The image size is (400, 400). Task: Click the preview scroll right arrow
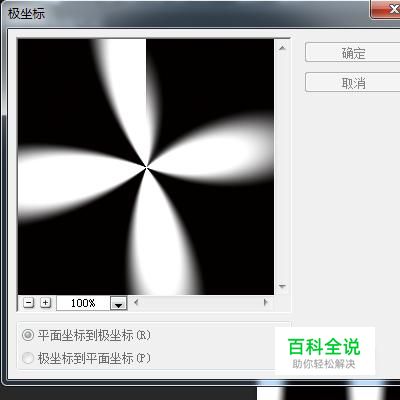pos(266,303)
